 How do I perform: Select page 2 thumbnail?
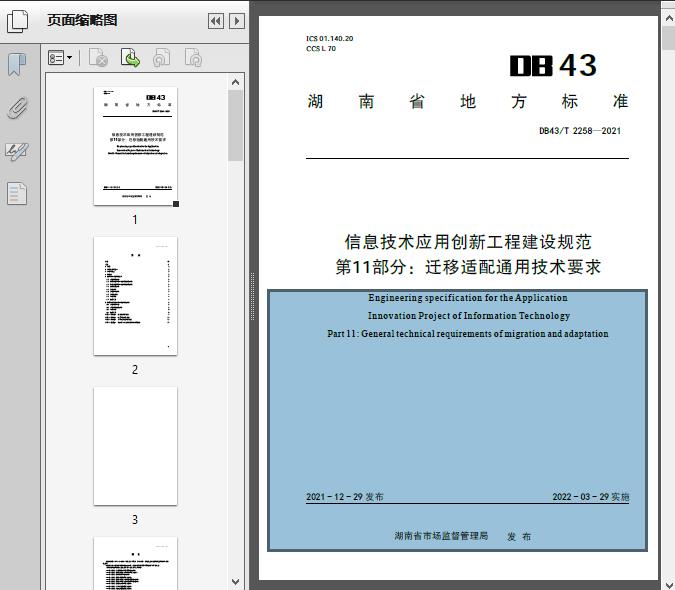(x=135, y=296)
